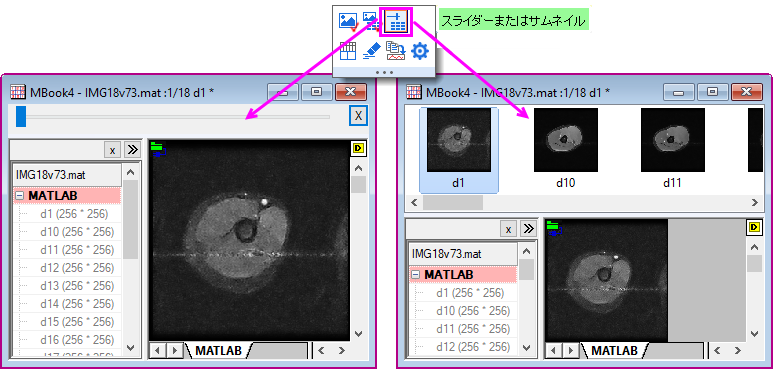Click next sheet arrow in left window

[174, 351]
